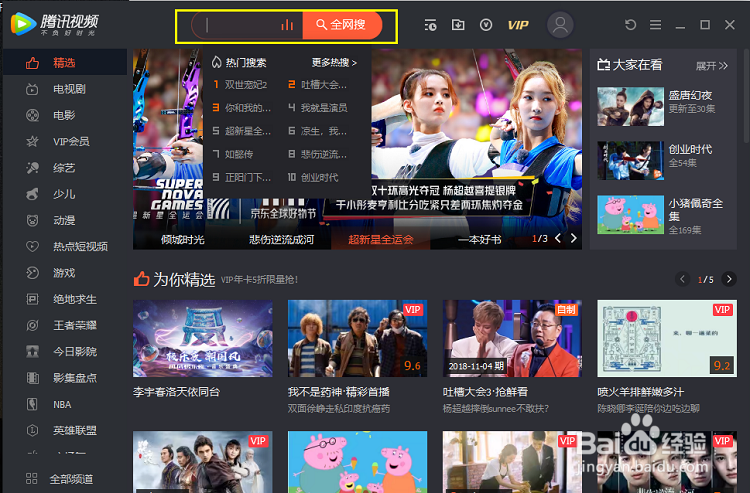Screen dimensions: 750x493
Task: Go to next banner page arrow
Action: click(x=574, y=238)
